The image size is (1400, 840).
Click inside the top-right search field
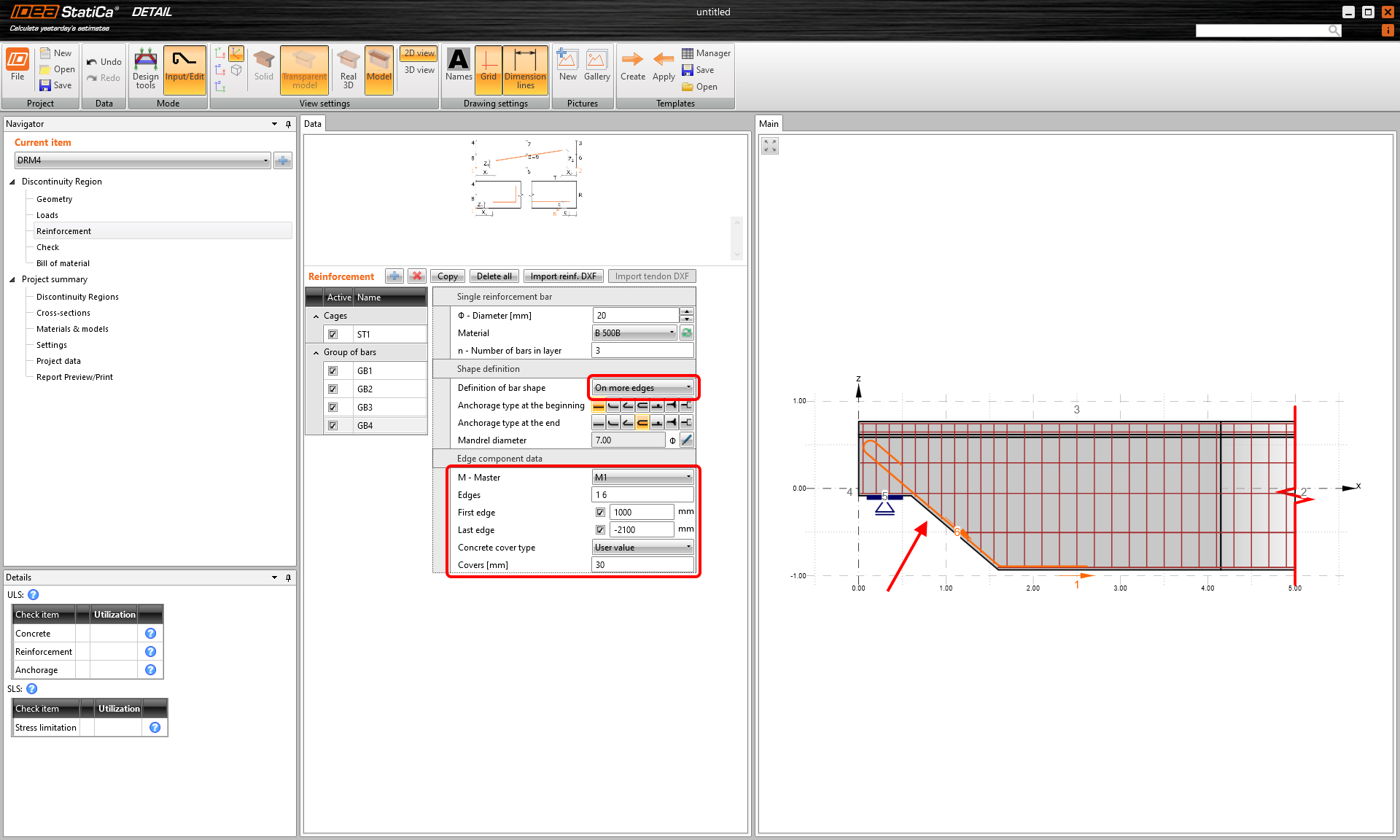click(1269, 30)
